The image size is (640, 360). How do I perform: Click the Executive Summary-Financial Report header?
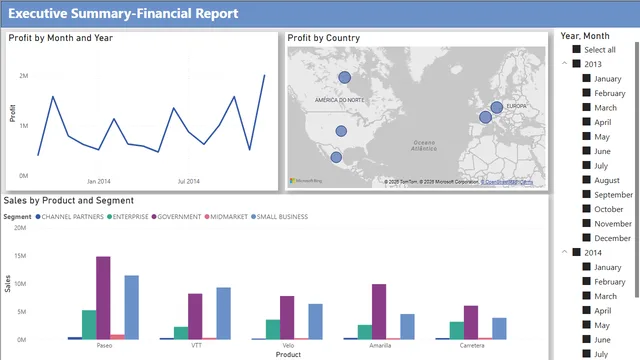(x=123, y=13)
